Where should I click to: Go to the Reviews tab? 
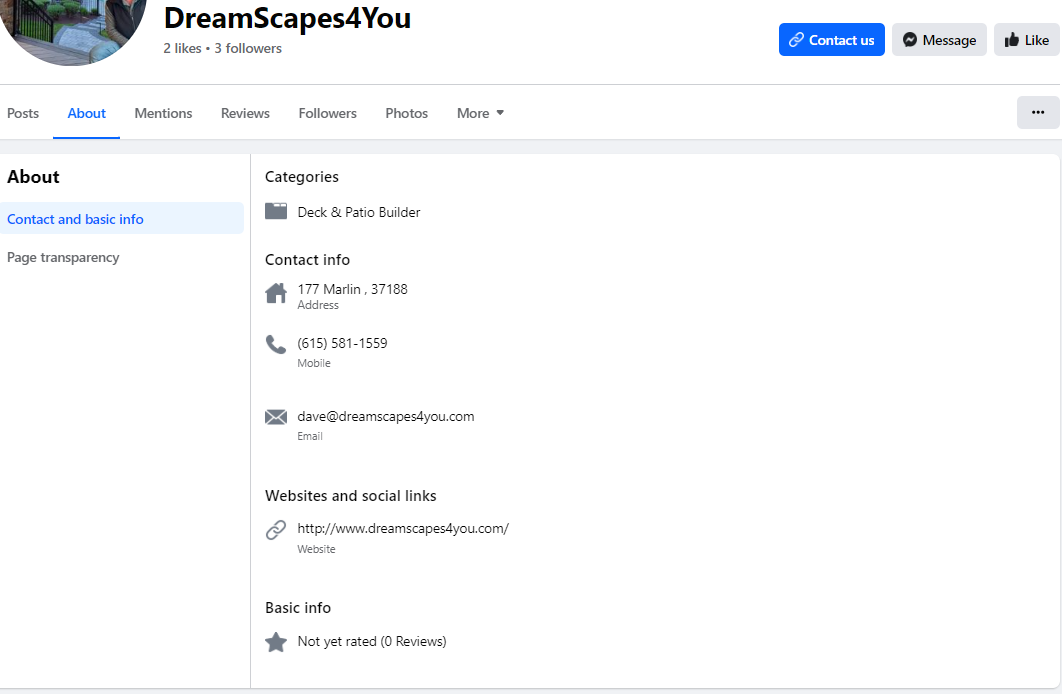pyautogui.click(x=245, y=113)
